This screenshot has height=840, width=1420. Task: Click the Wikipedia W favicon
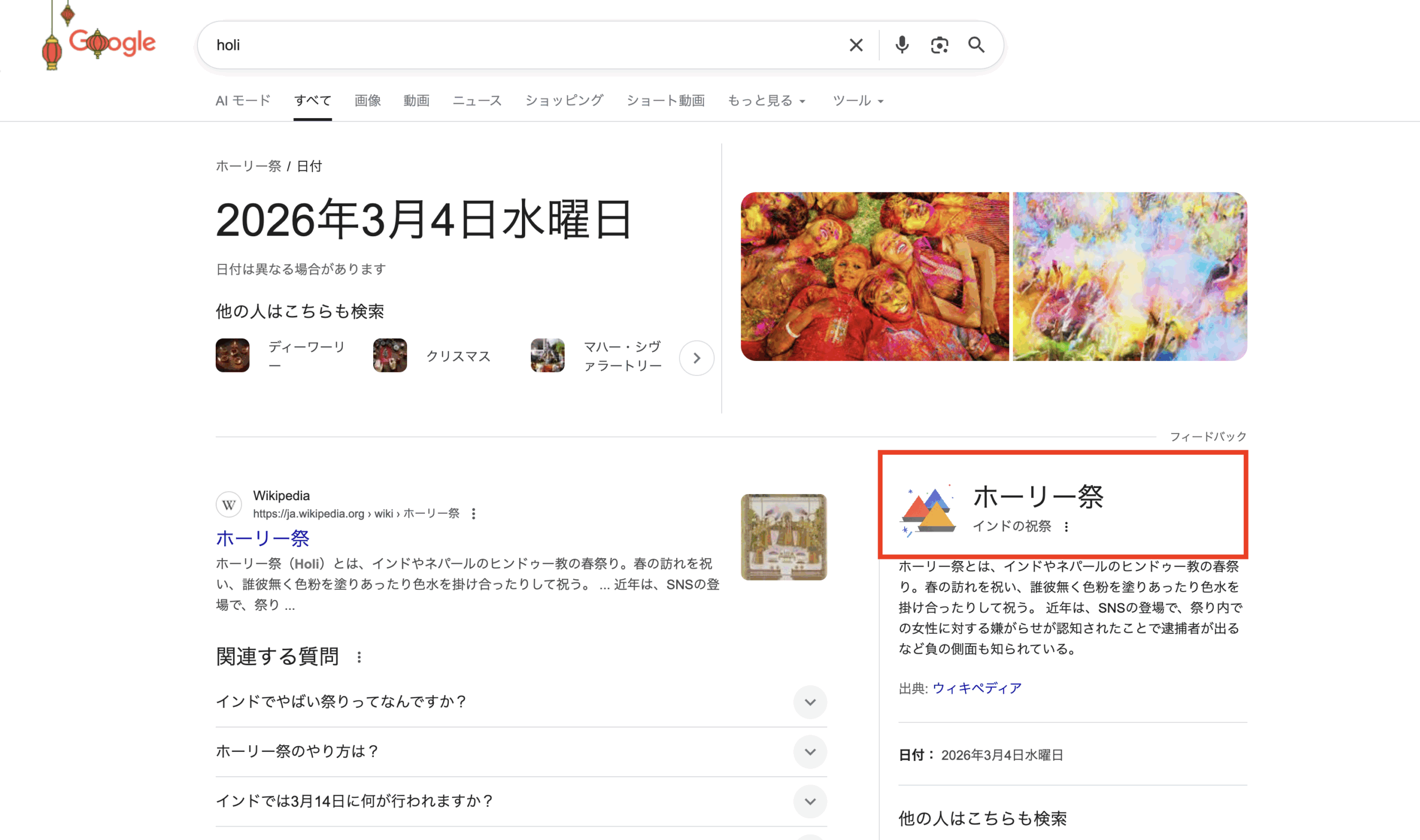pyautogui.click(x=229, y=505)
